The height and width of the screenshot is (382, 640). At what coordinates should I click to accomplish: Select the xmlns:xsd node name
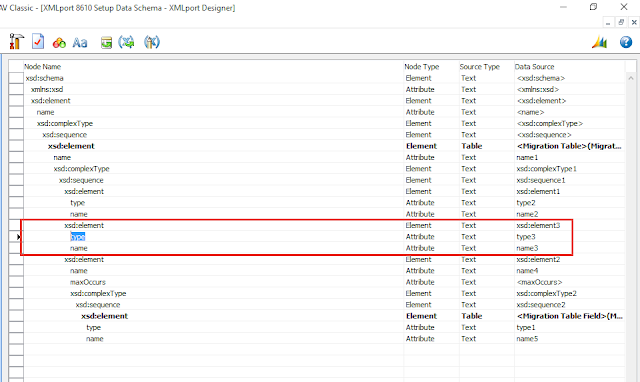(x=47, y=89)
